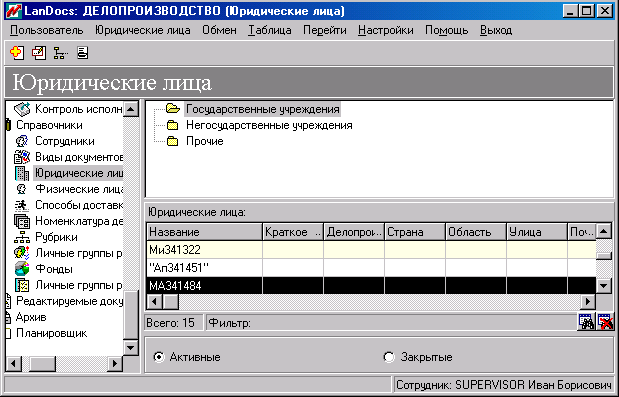
Task: Open Архив section in sidebar
Action: 31,317
